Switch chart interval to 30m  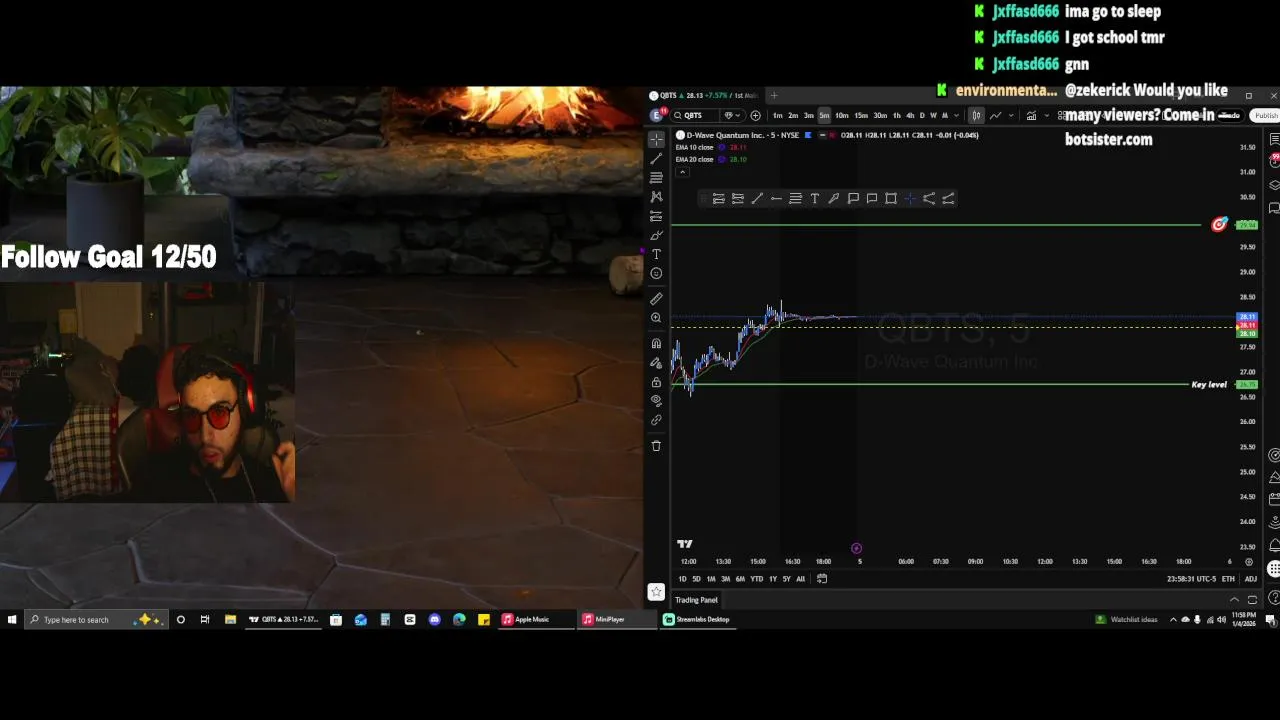point(879,115)
